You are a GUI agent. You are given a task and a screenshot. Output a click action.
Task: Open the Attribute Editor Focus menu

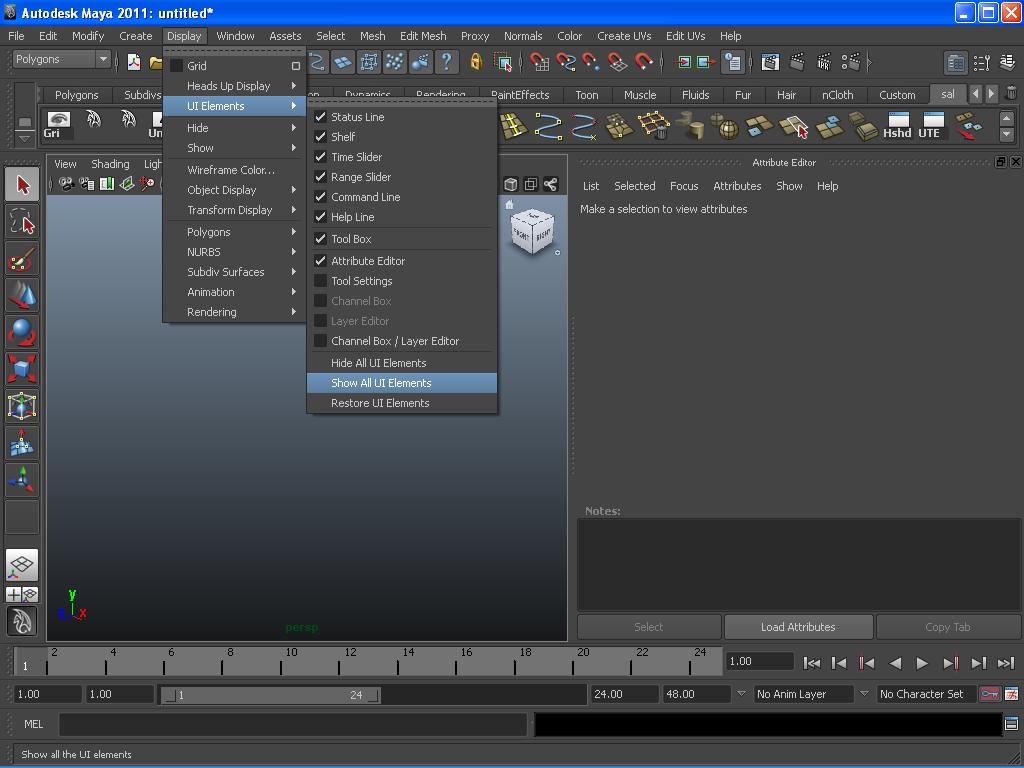coord(684,186)
